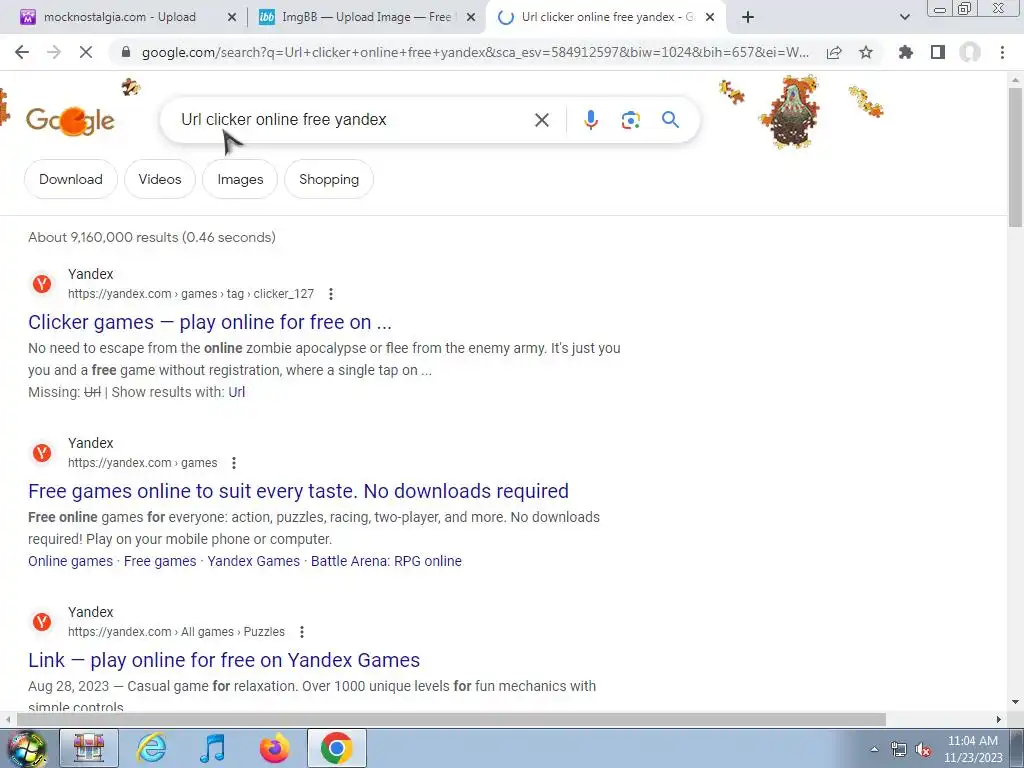Filter results by Download
The image size is (1024, 768).
71,179
